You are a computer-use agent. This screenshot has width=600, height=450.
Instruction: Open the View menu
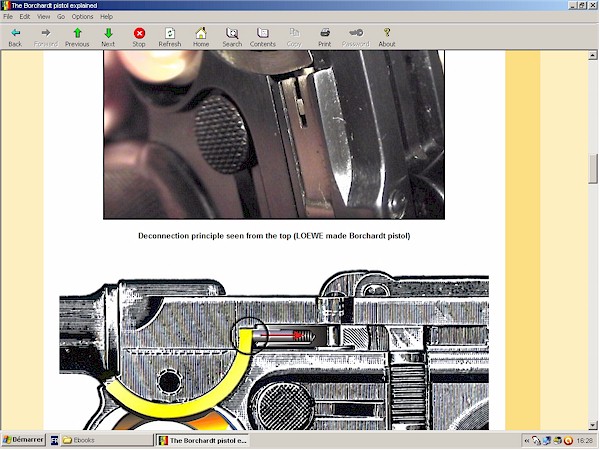[43, 16]
